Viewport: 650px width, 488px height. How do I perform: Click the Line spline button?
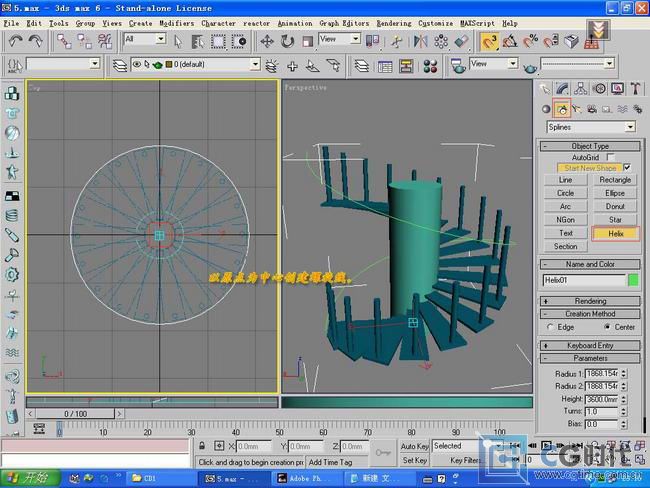coord(565,180)
